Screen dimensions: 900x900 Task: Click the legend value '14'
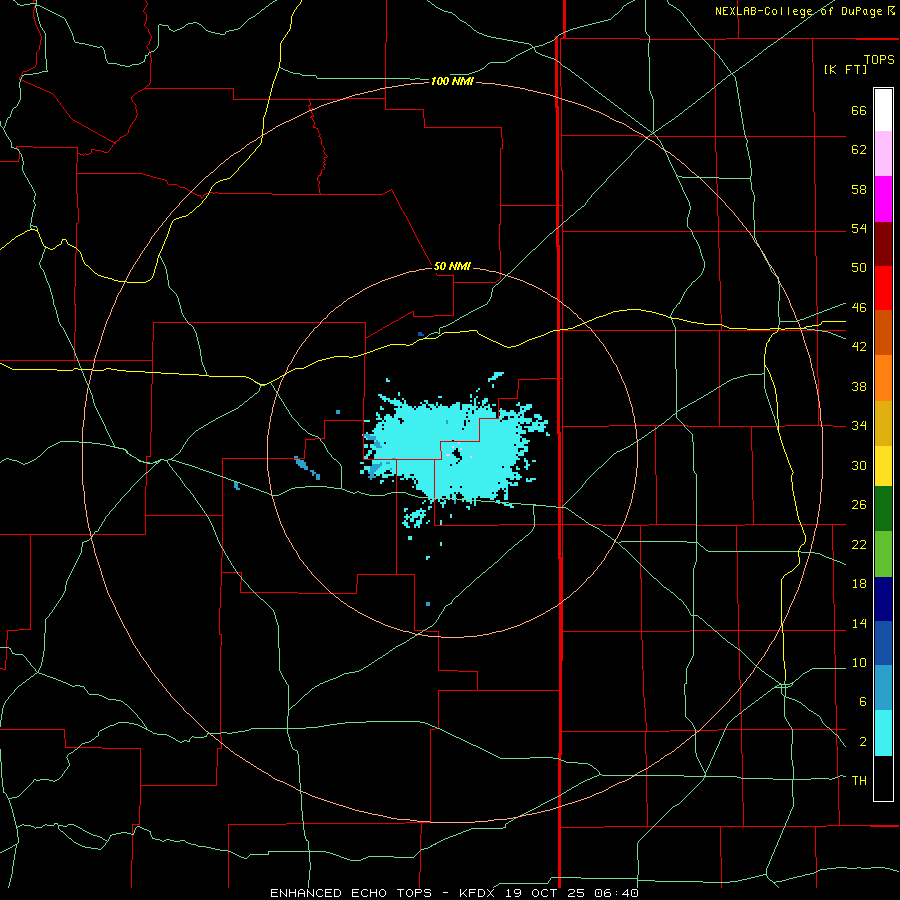(x=859, y=623)
